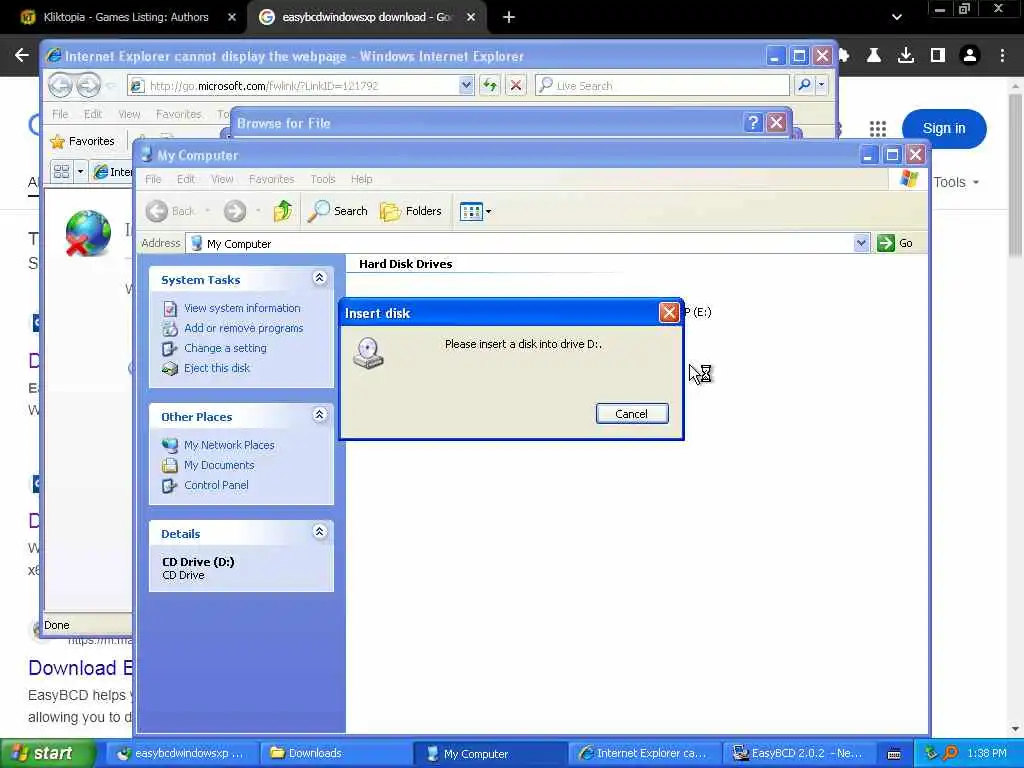Click the on-screen keyboard icon in taskbar

click(894, 754)
